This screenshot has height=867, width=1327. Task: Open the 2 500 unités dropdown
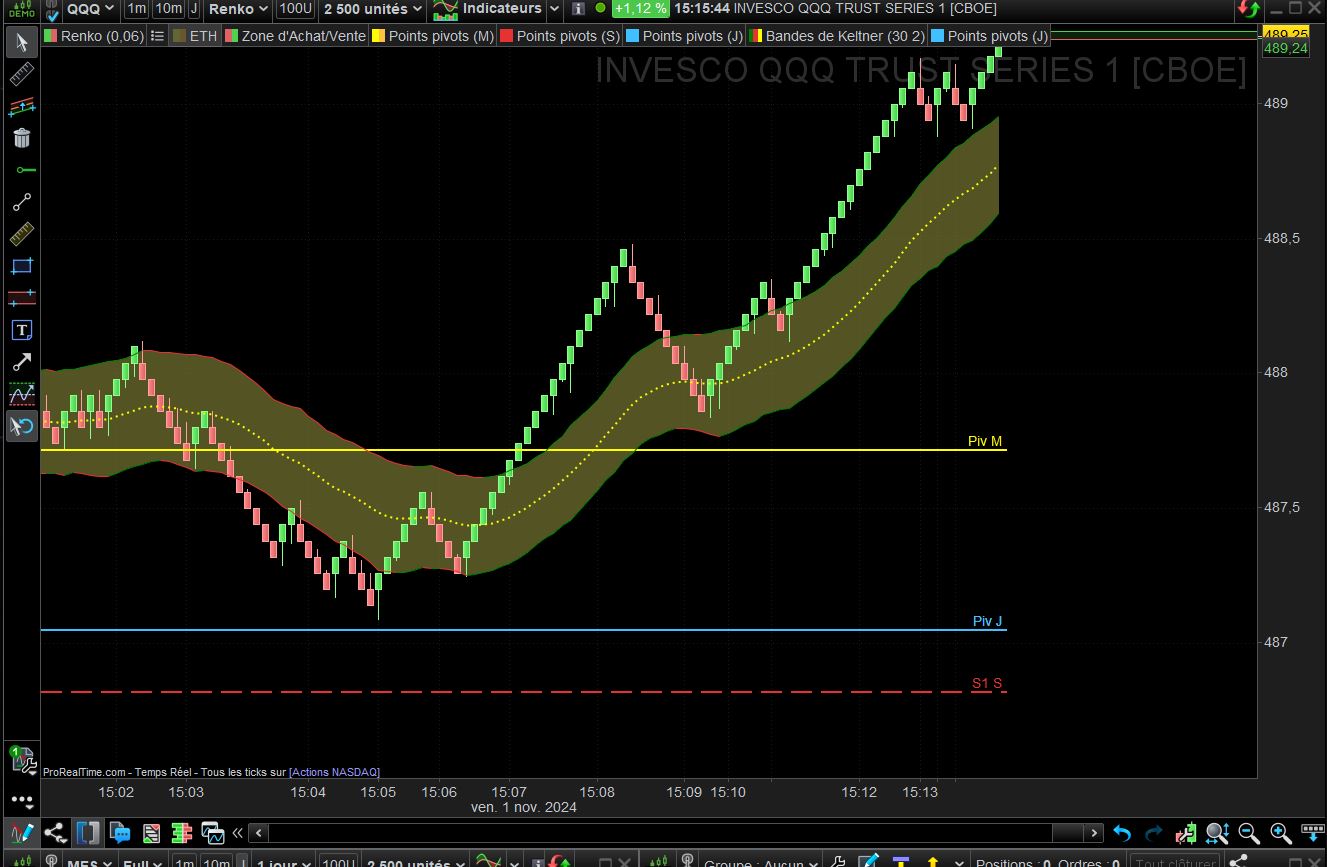click(372, 9)
